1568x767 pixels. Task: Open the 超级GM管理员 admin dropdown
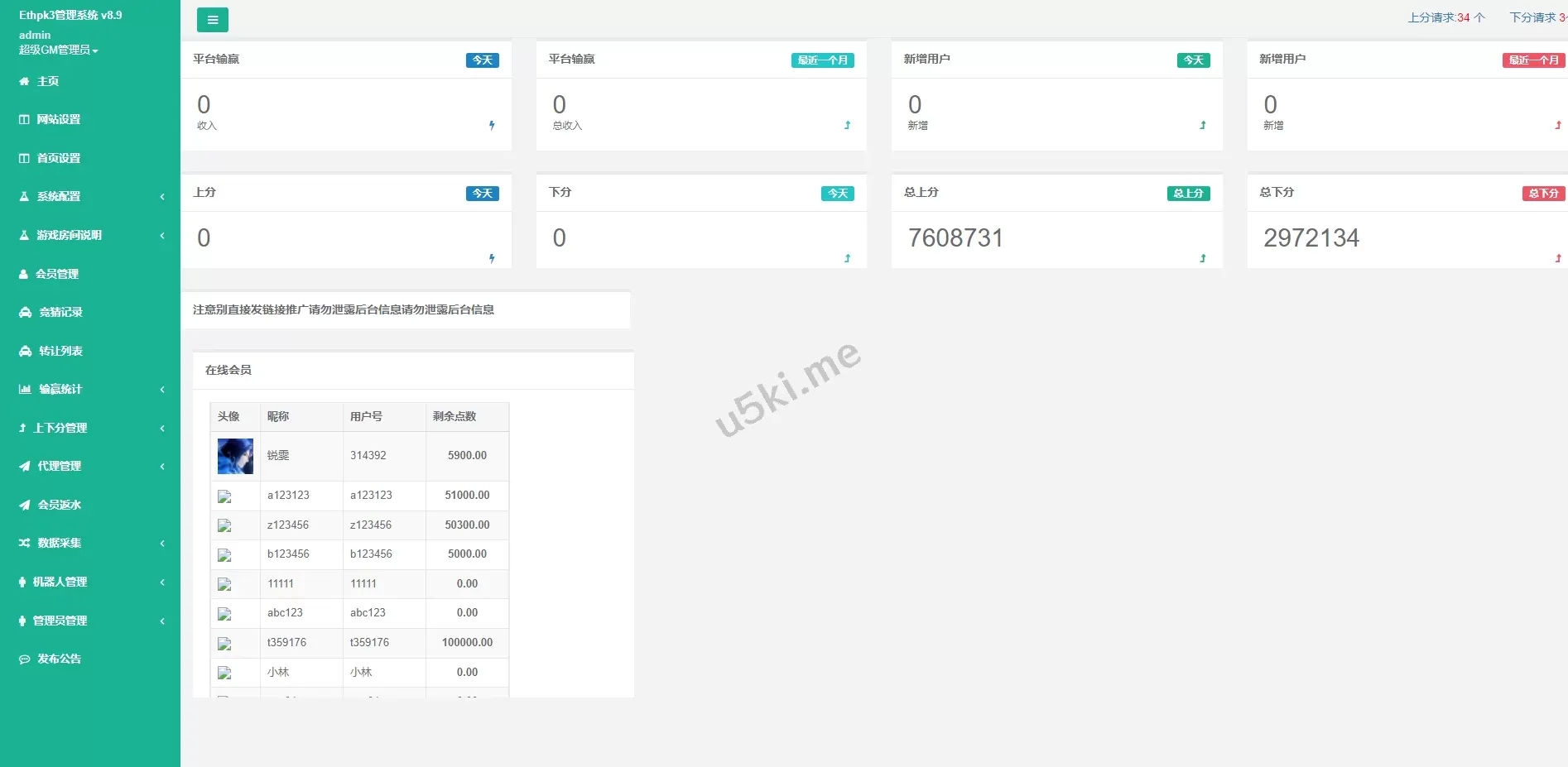(58, 50)
